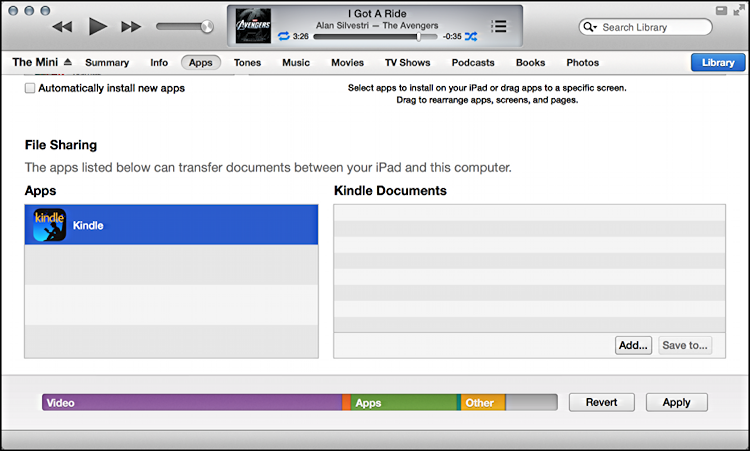This screenshot has width=750, height=451.
Task: Open the Up Next list icon
Action: 499,25
